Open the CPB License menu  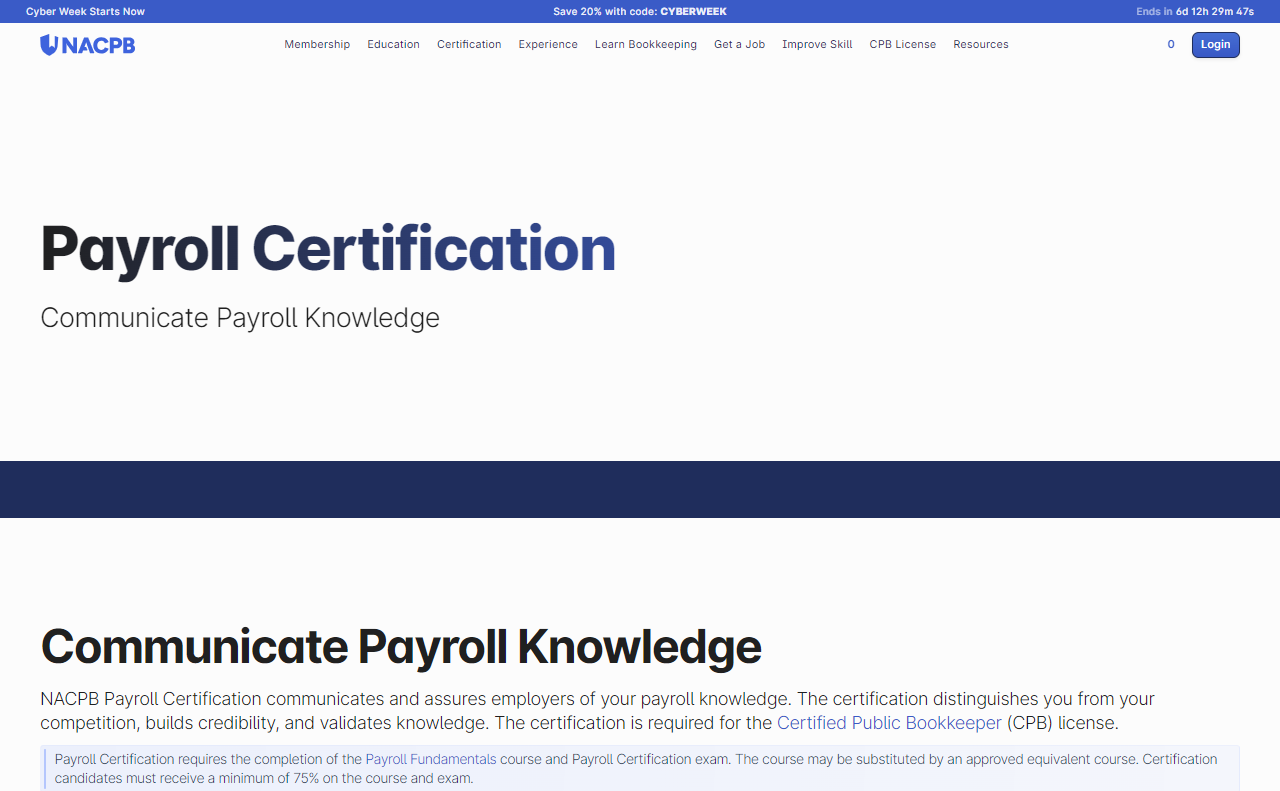[903, 44]
